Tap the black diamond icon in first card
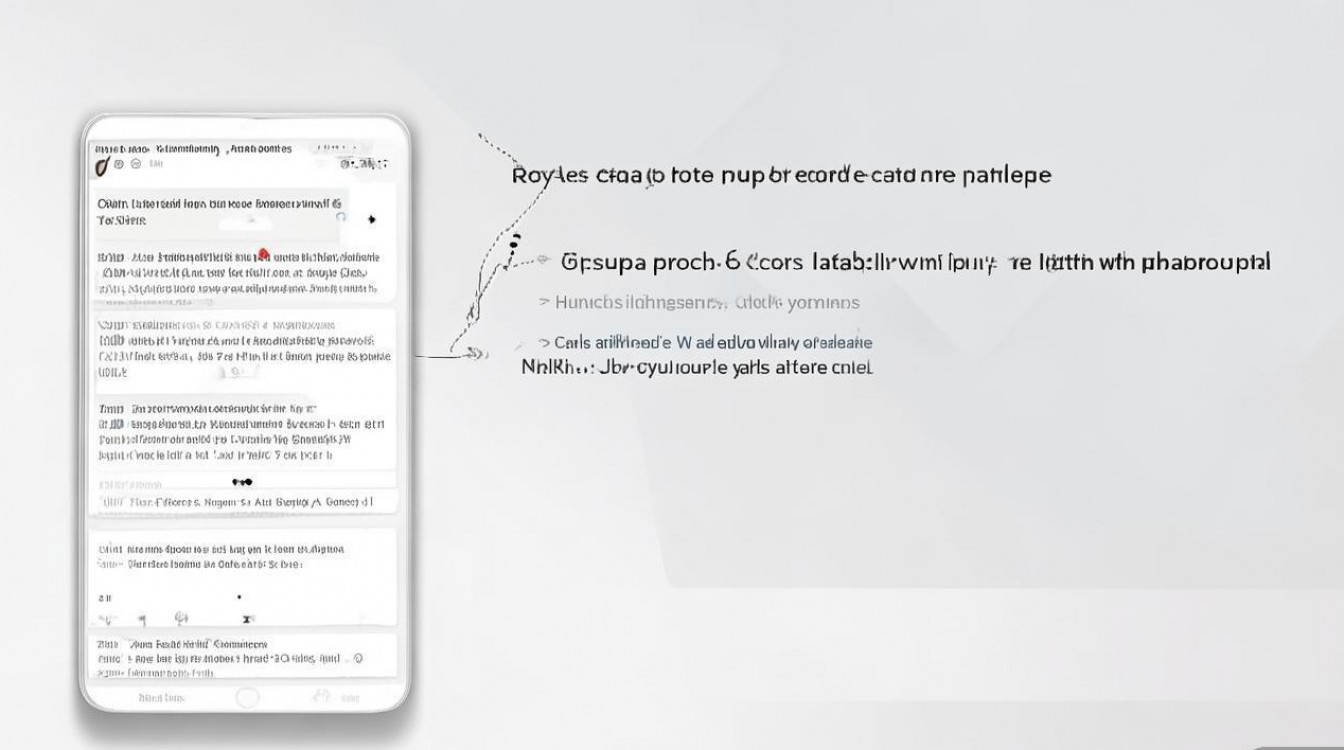This screenshot has height=750, width=1344. click(x=372, y=219)
